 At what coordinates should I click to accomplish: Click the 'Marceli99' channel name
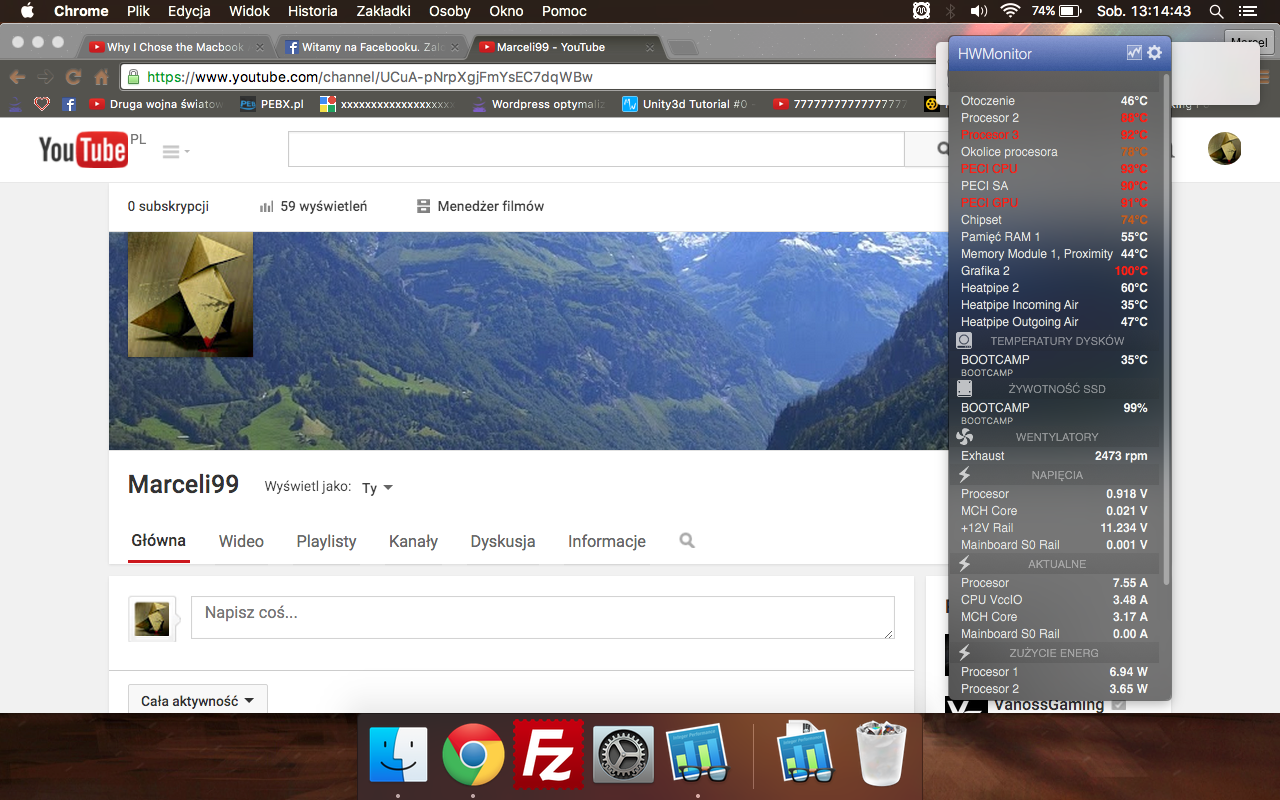click(x=183, y=485)
